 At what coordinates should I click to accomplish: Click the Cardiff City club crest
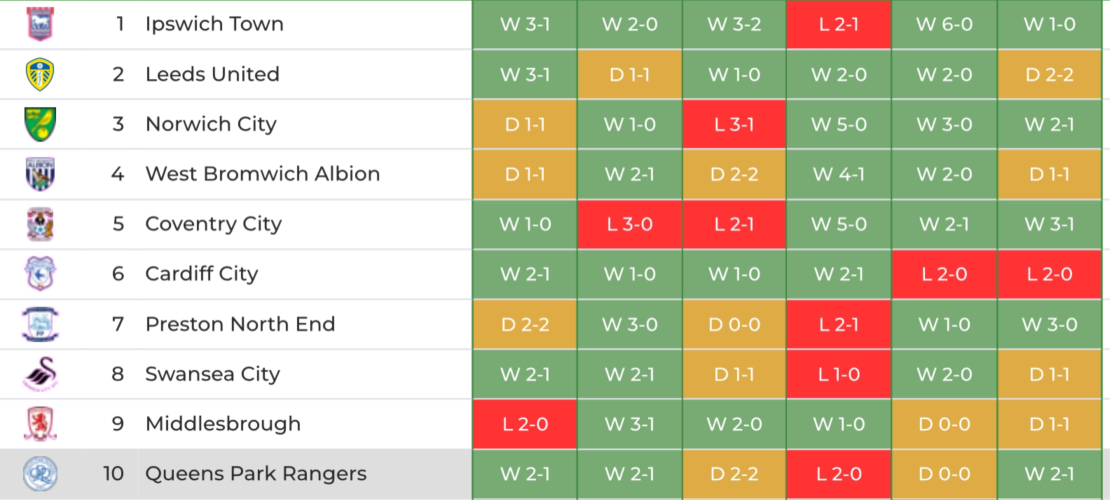coord(41,274)
